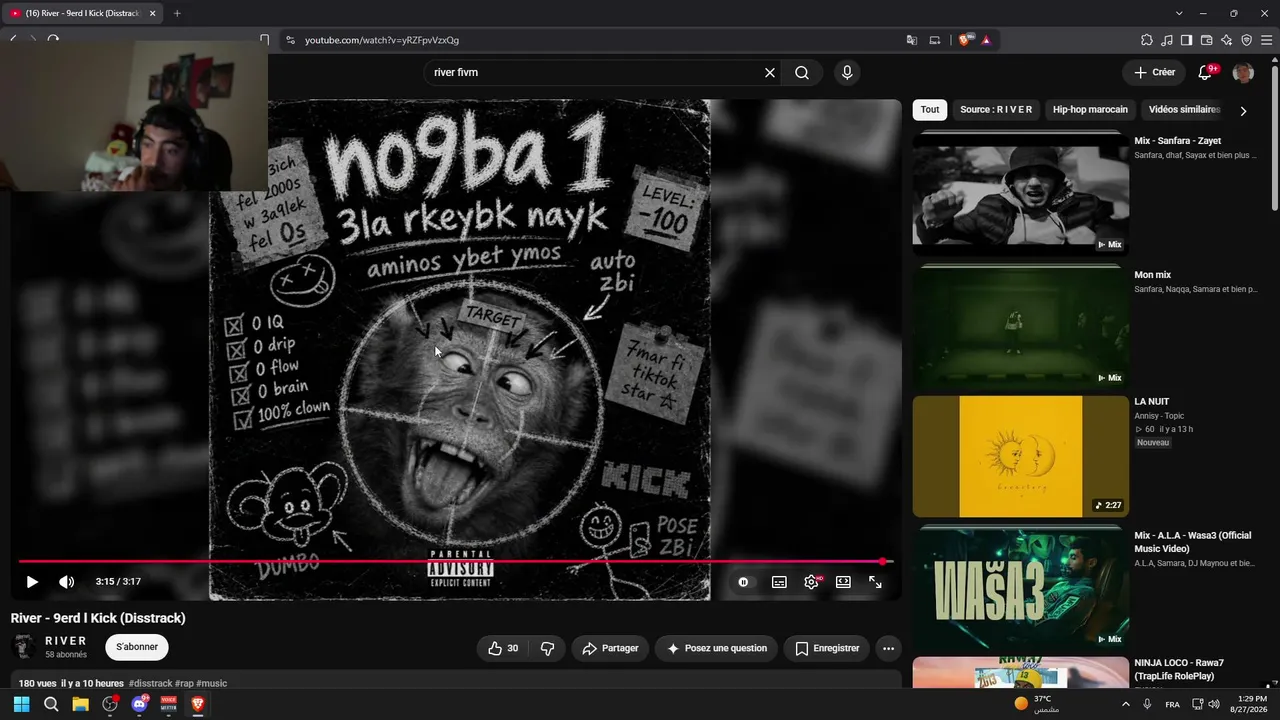Screen dimensions: 1280x720
Task: Open more actions three-dot menu
Action: (888, 648)
